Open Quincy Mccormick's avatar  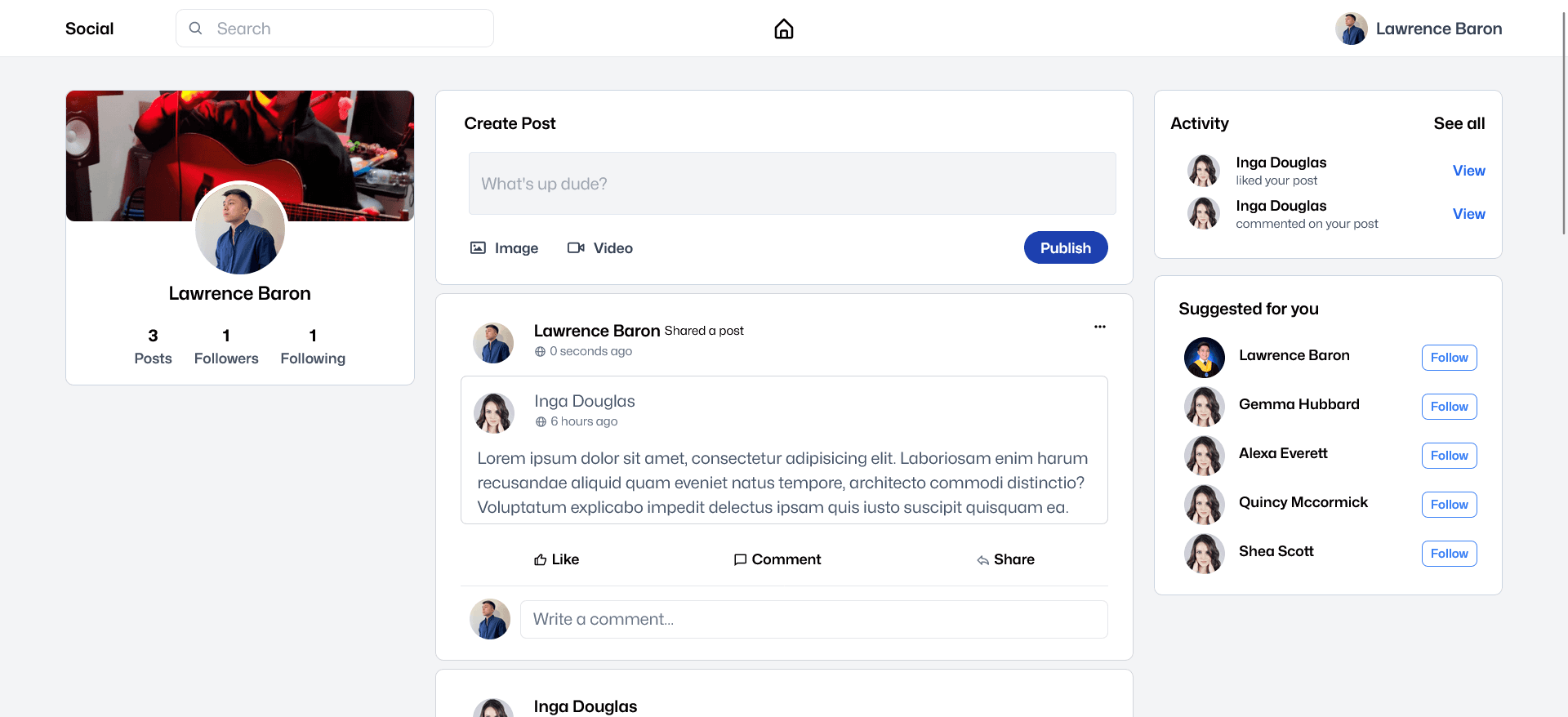click(1205, 505)
